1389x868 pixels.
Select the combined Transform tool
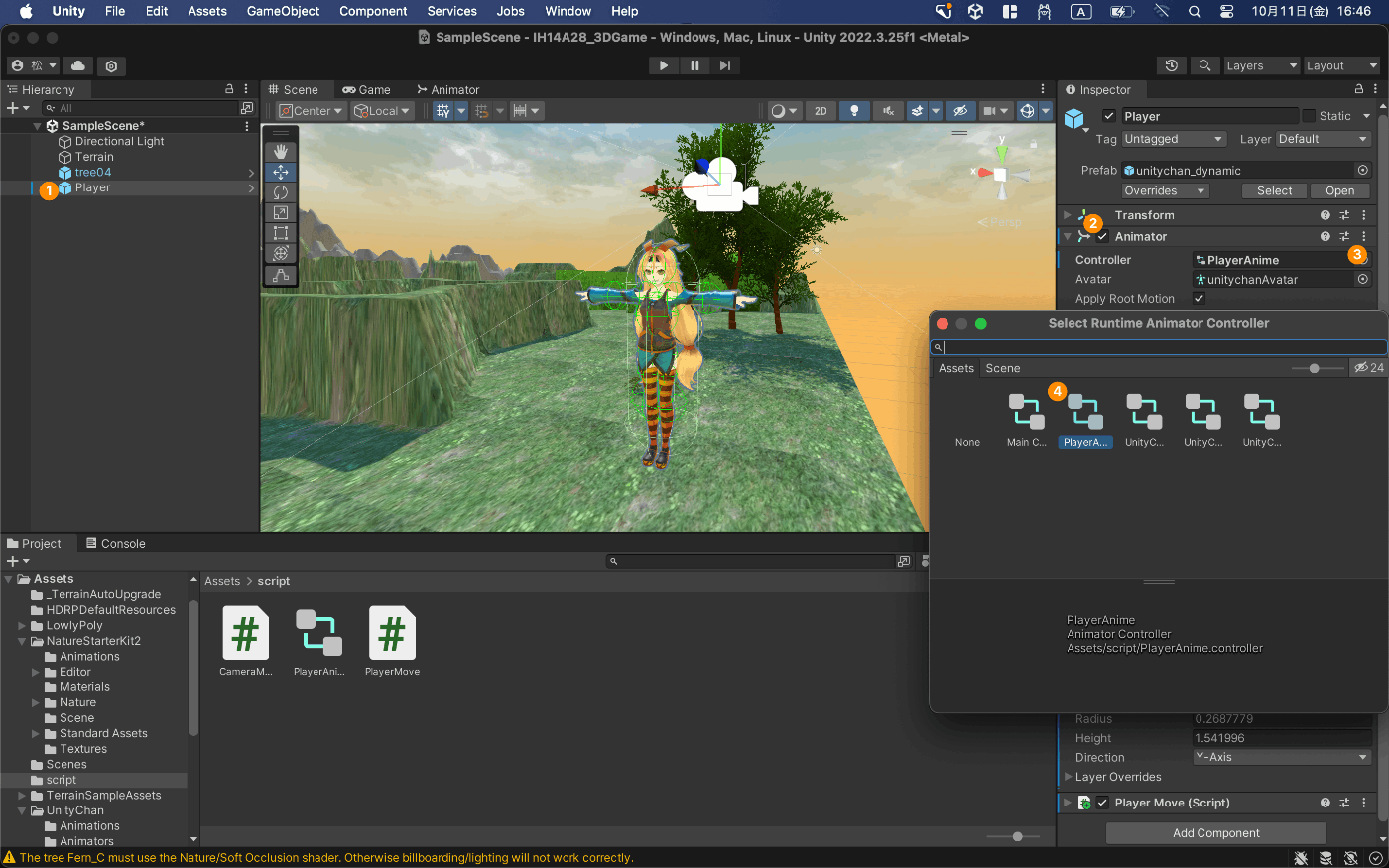(281, 253)
